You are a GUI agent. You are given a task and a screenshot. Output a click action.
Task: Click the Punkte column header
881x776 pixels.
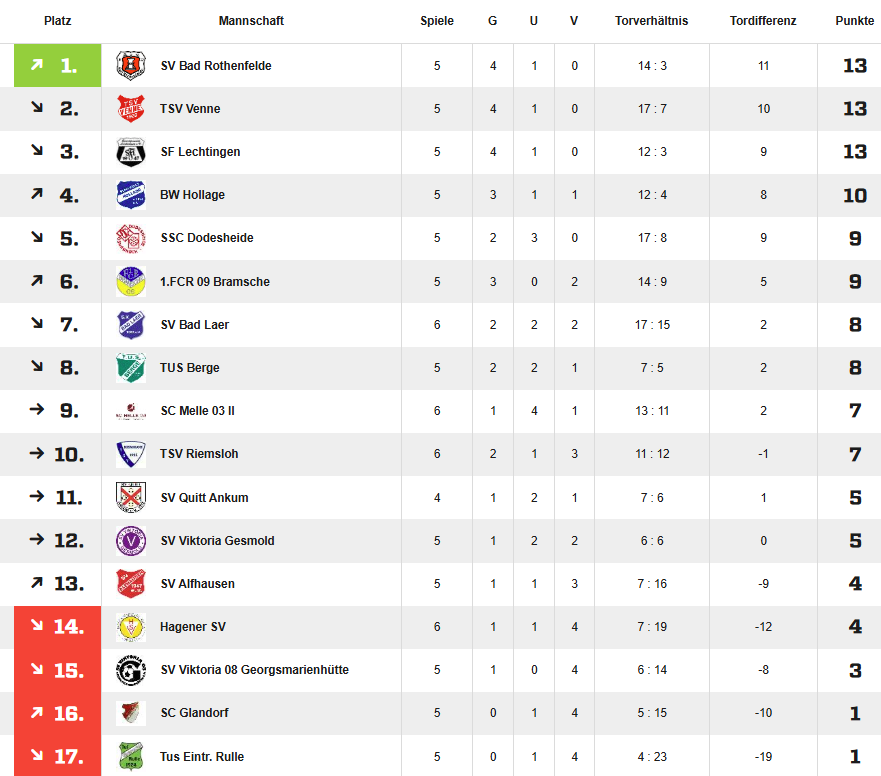click(x=855, y=21)
